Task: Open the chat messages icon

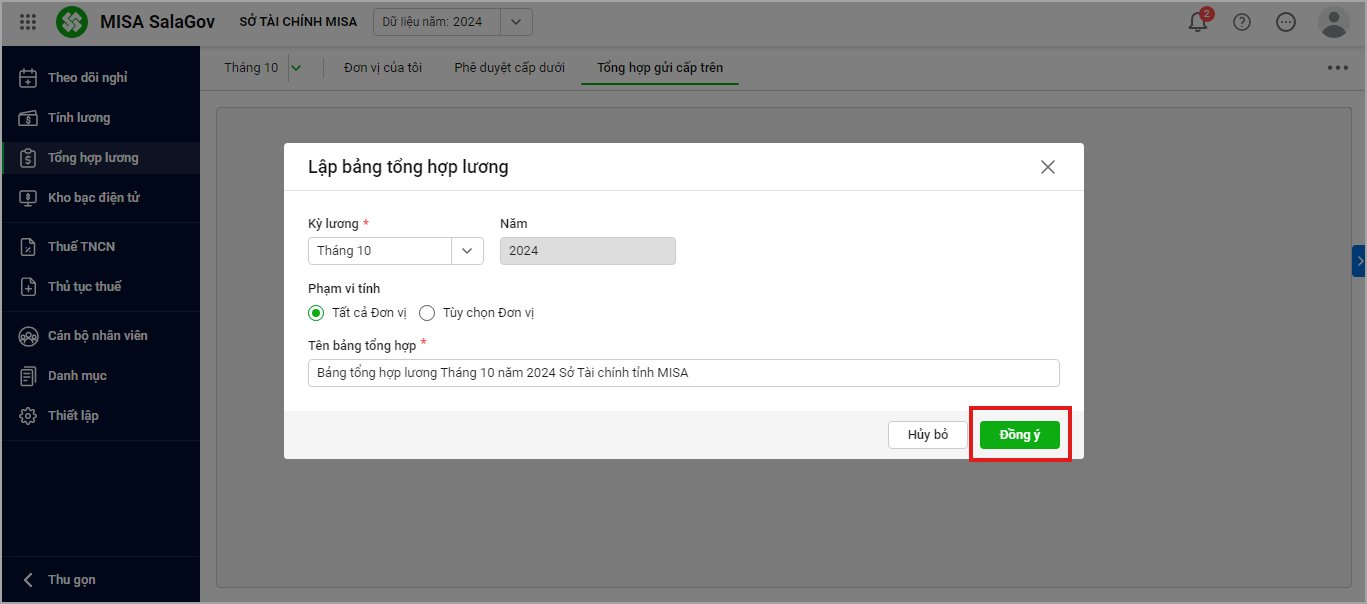Action: 1287,22
